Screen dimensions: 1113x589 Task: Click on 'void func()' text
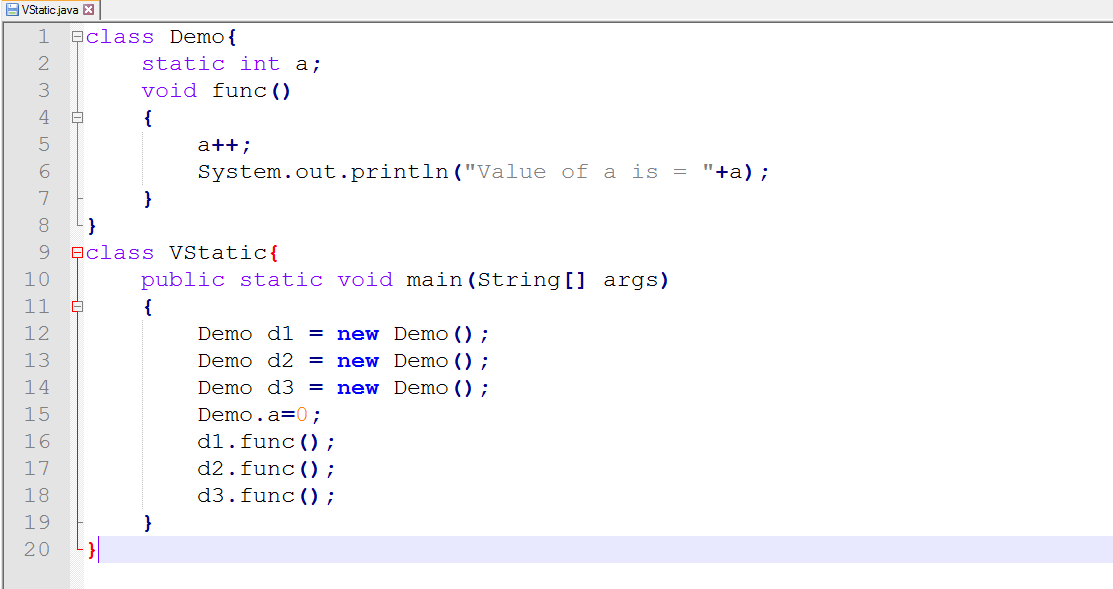pos(216,91)
